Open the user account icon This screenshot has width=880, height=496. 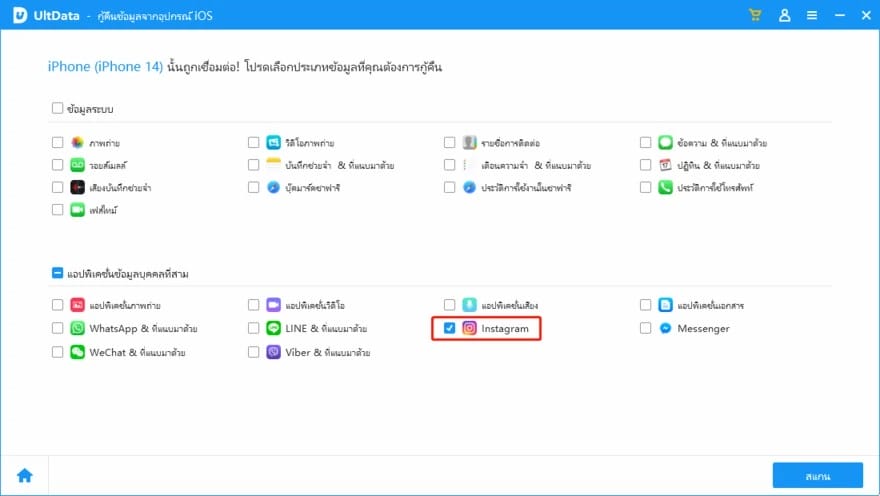tap(785, 15)
